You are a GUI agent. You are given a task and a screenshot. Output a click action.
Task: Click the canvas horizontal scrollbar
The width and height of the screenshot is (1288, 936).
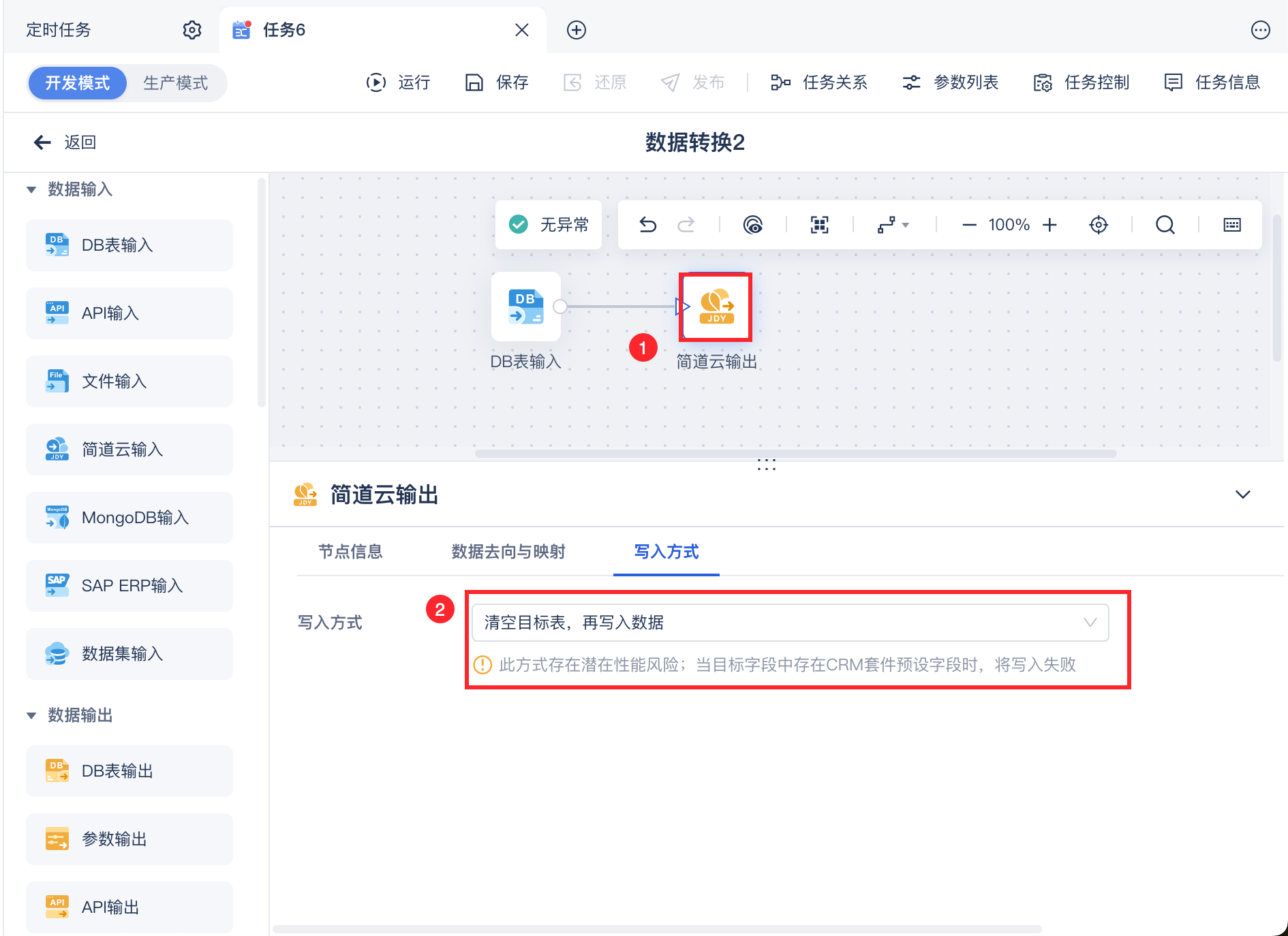pos(795,454)
